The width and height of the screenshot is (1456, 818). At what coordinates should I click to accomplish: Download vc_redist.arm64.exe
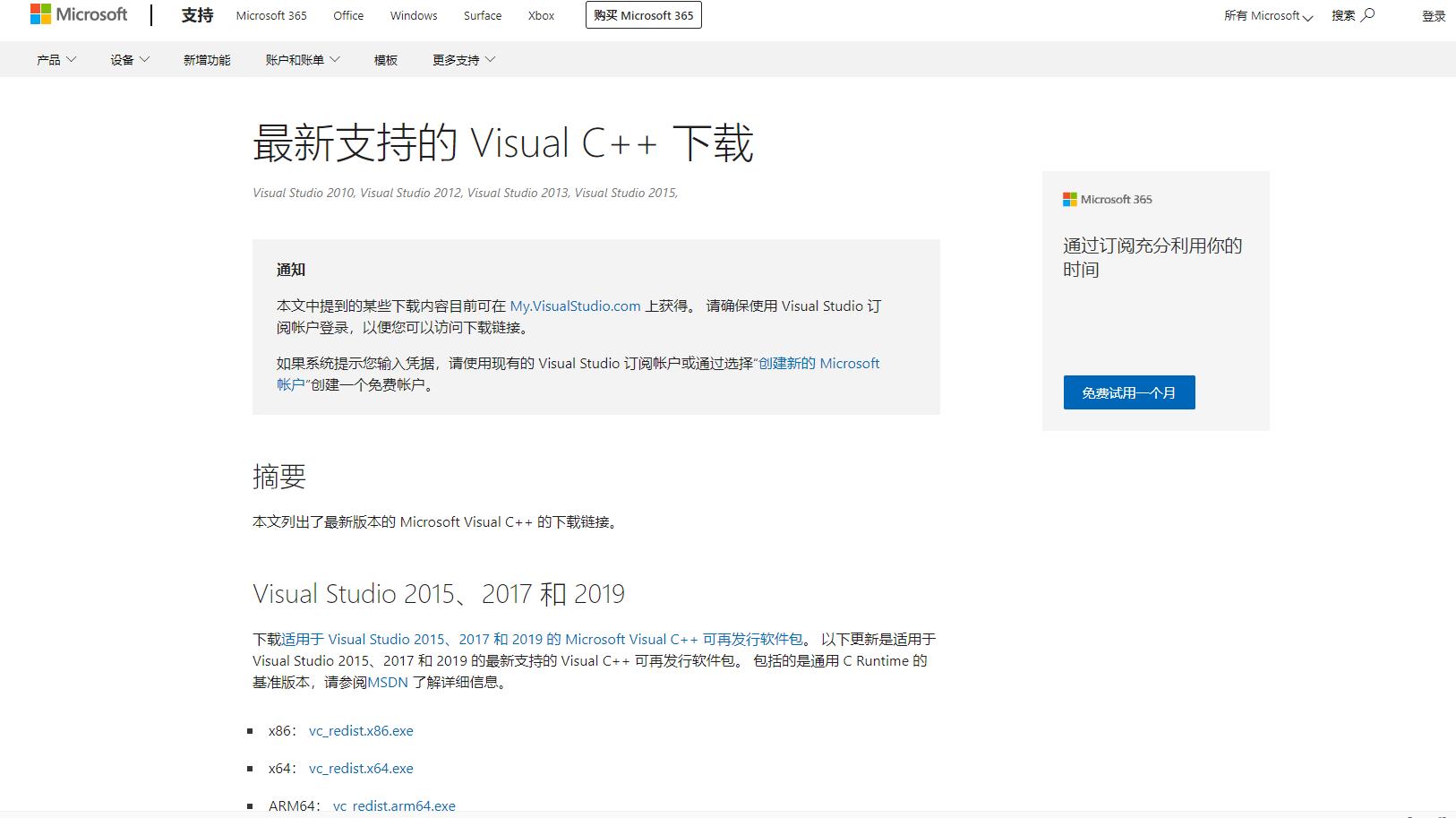pyautogui.click(x=394, y=806)
